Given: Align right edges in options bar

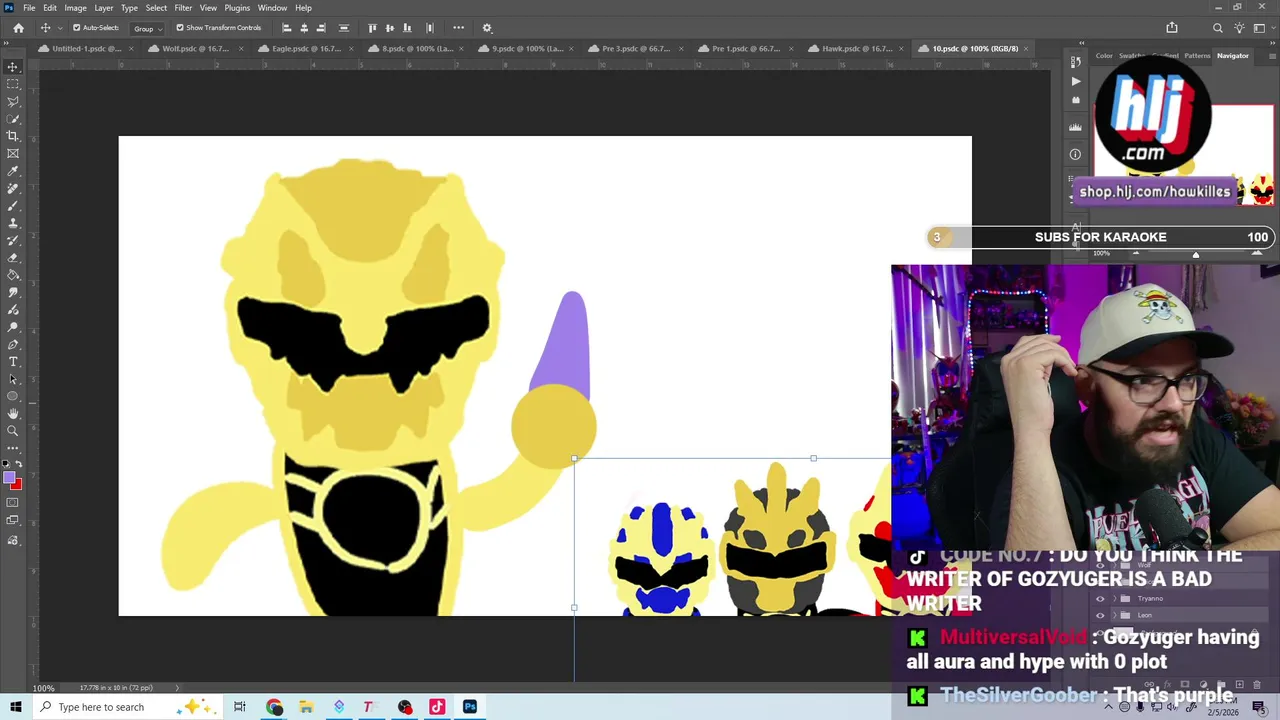Looking at the screenshot, I should click(x=321, y=28).
